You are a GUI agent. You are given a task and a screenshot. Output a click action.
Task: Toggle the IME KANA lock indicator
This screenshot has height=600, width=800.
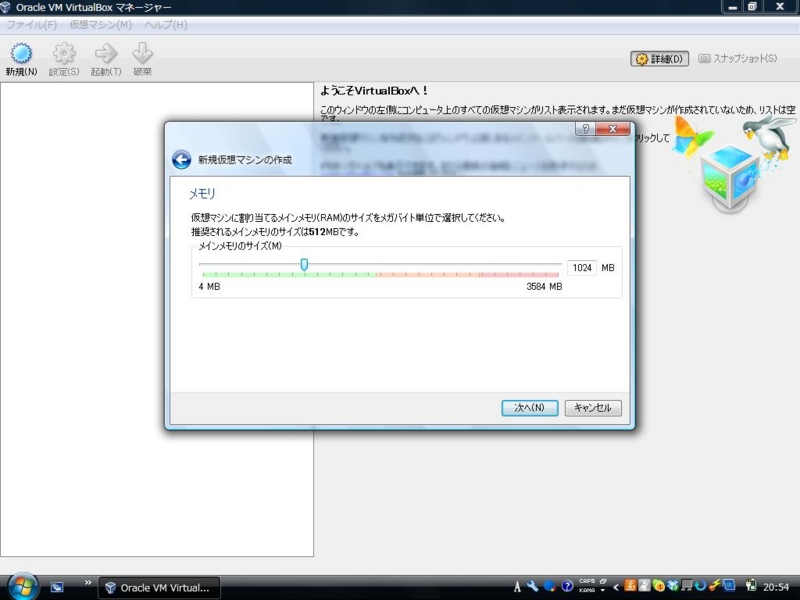coord(587,590)
